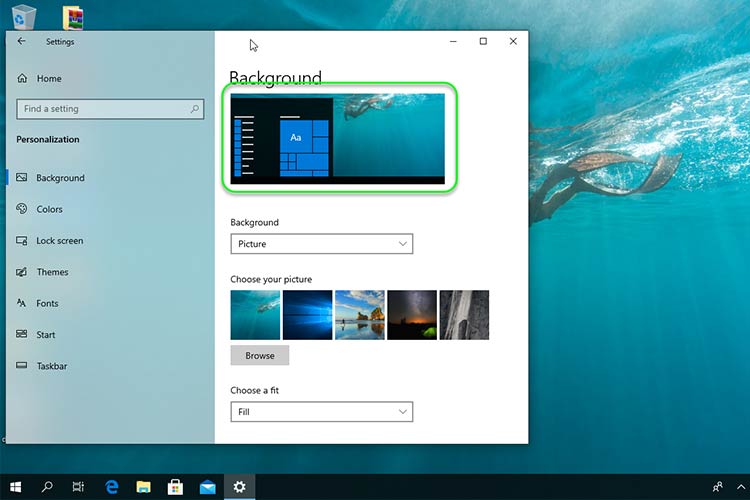The image size is (750, 500).
Task: Expand the Background type dropdown showing Picture
Action: [321, 244]
